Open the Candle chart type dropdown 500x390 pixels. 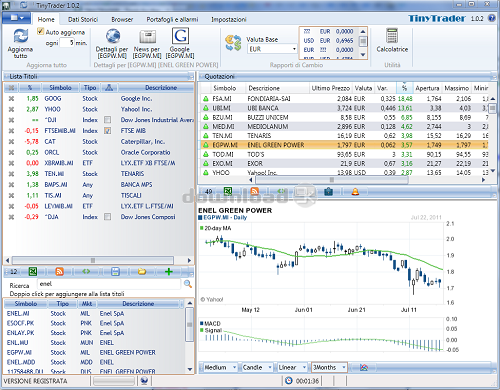pos(257,367)
